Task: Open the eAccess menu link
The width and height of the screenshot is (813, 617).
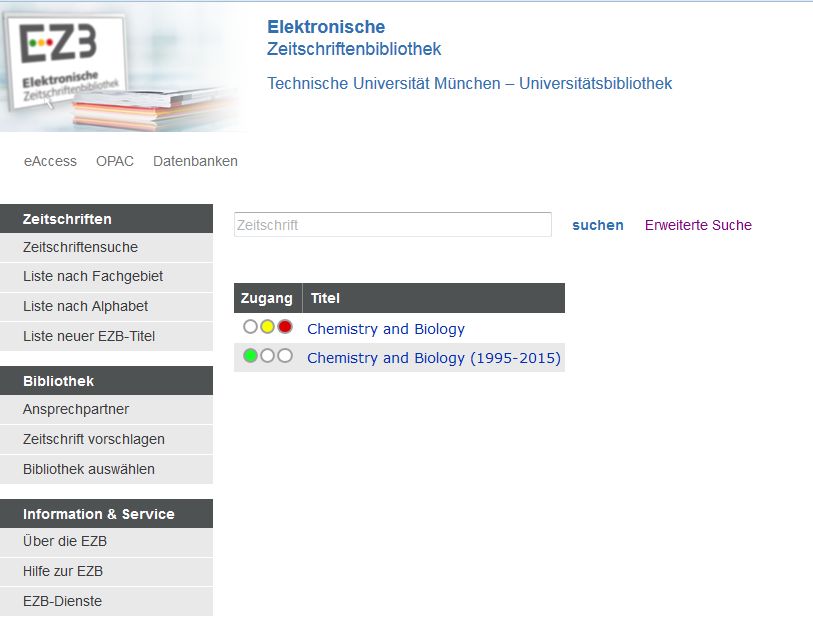Action: [x=50, y=161]
